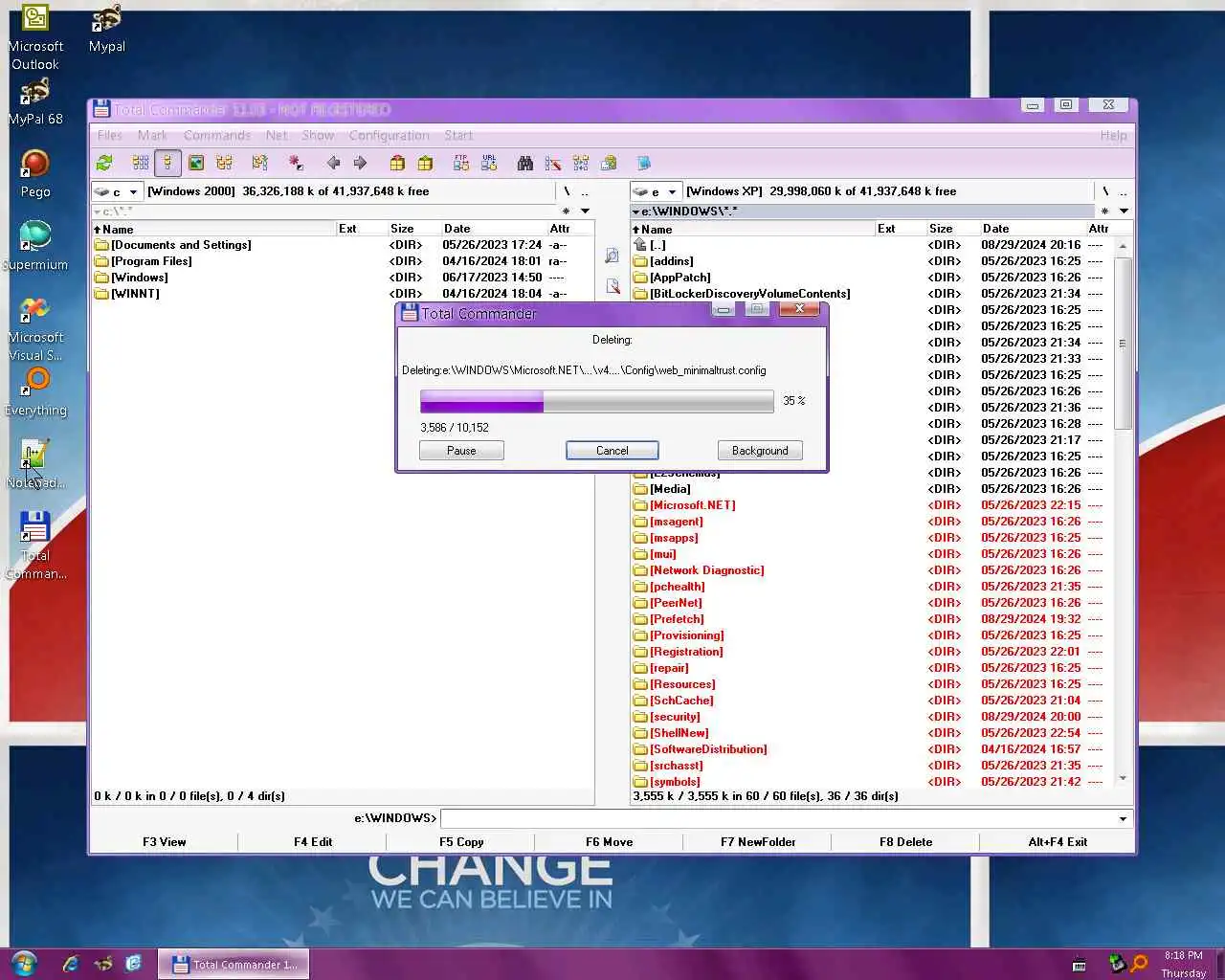
Task: Send the delete operation to Background
Action: 760,451
